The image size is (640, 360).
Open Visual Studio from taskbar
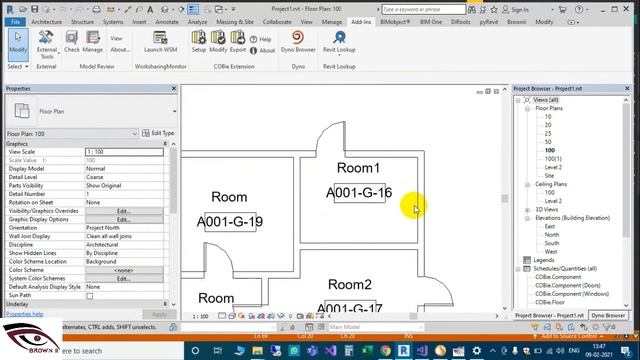[x=331, y=350]
